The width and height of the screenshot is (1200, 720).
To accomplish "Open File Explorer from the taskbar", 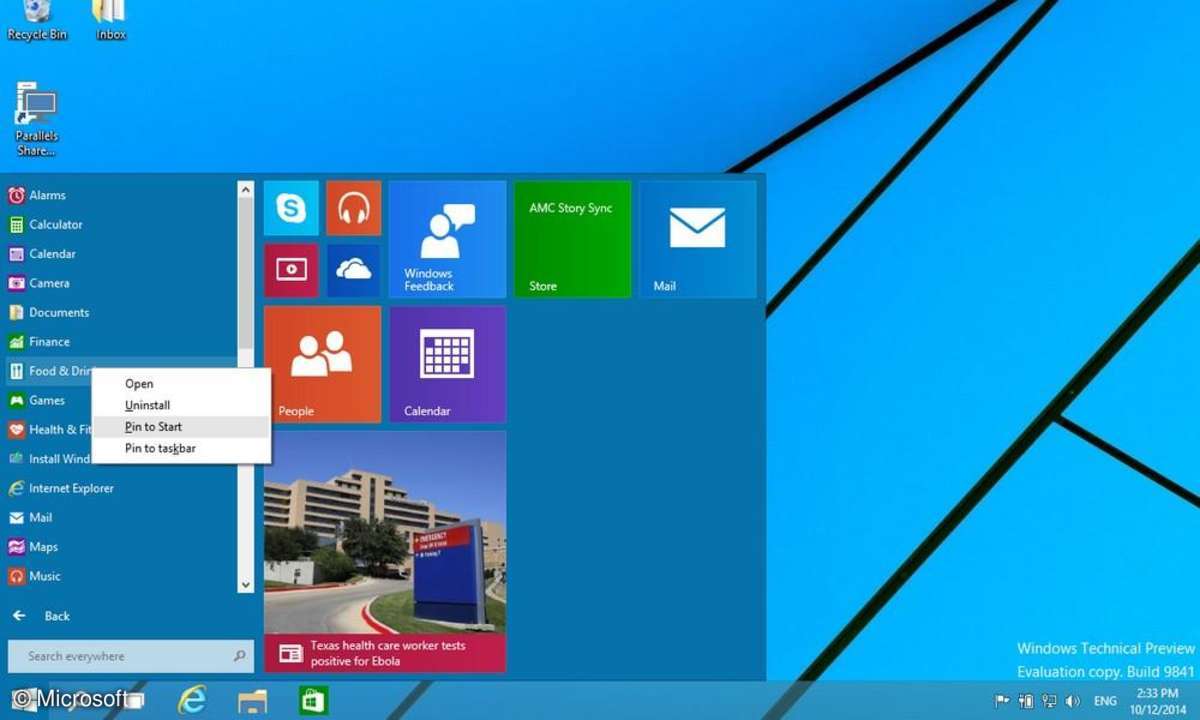I will coord(252,700).
